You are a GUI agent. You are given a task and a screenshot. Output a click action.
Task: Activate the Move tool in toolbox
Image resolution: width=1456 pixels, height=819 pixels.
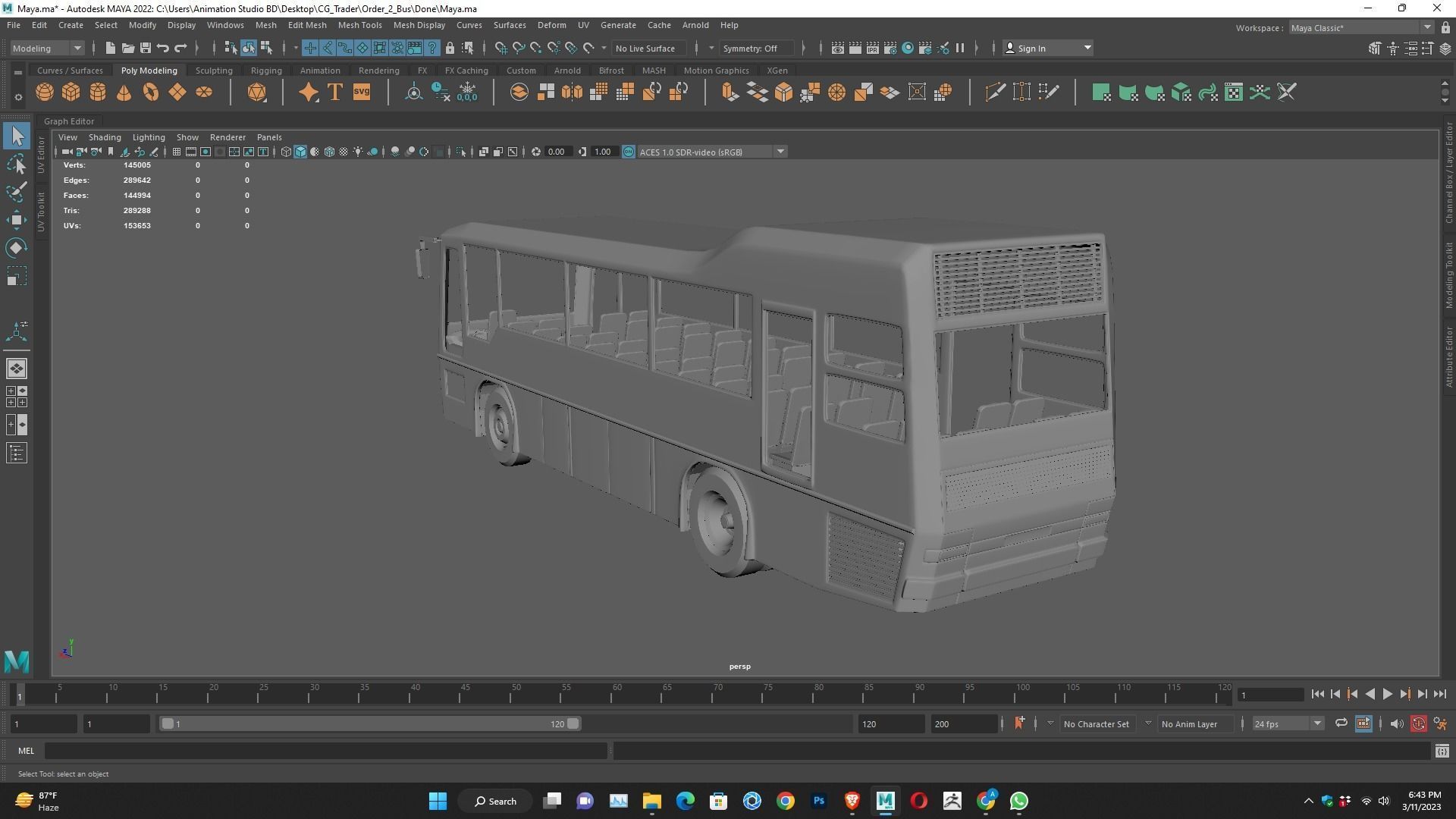17,220
